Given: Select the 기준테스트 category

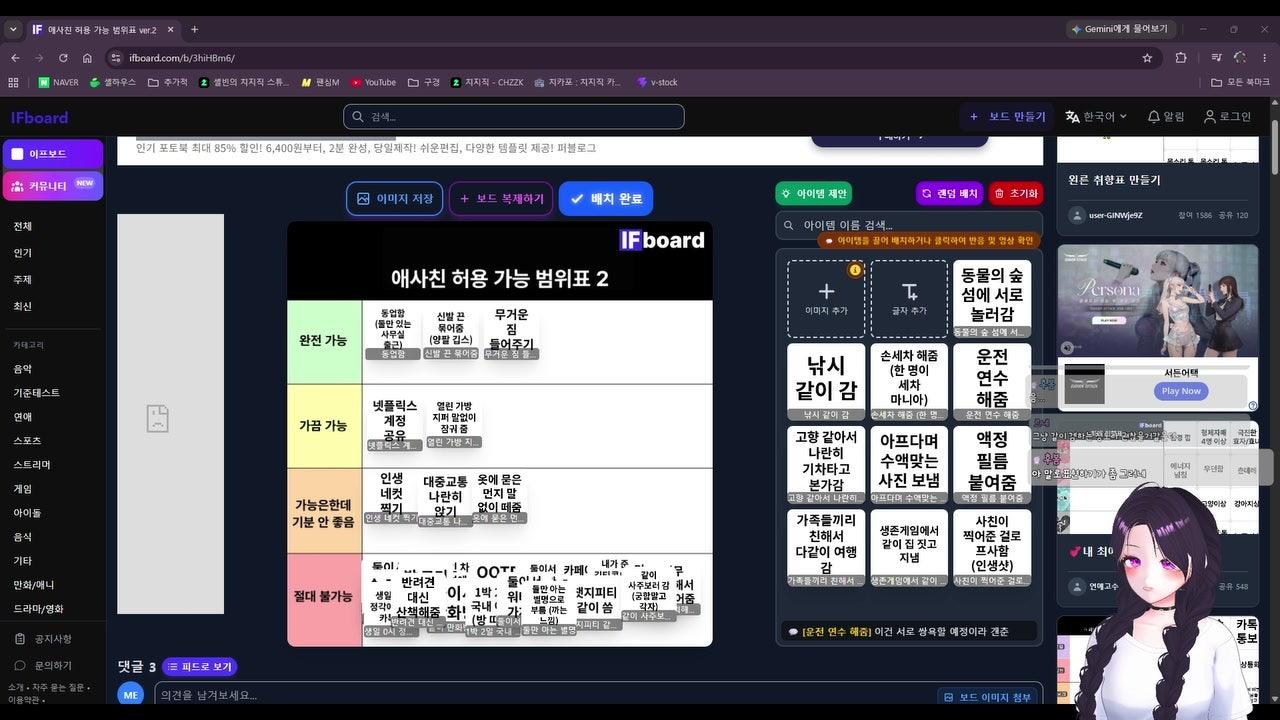Looking at the screenshot, I should [37, 393].
